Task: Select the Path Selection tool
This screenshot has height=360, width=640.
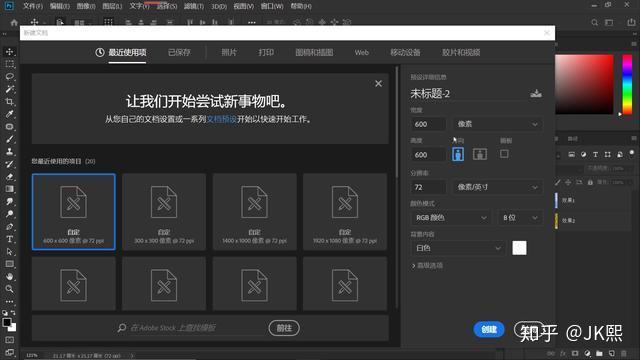Action: (x=9, y=251)
